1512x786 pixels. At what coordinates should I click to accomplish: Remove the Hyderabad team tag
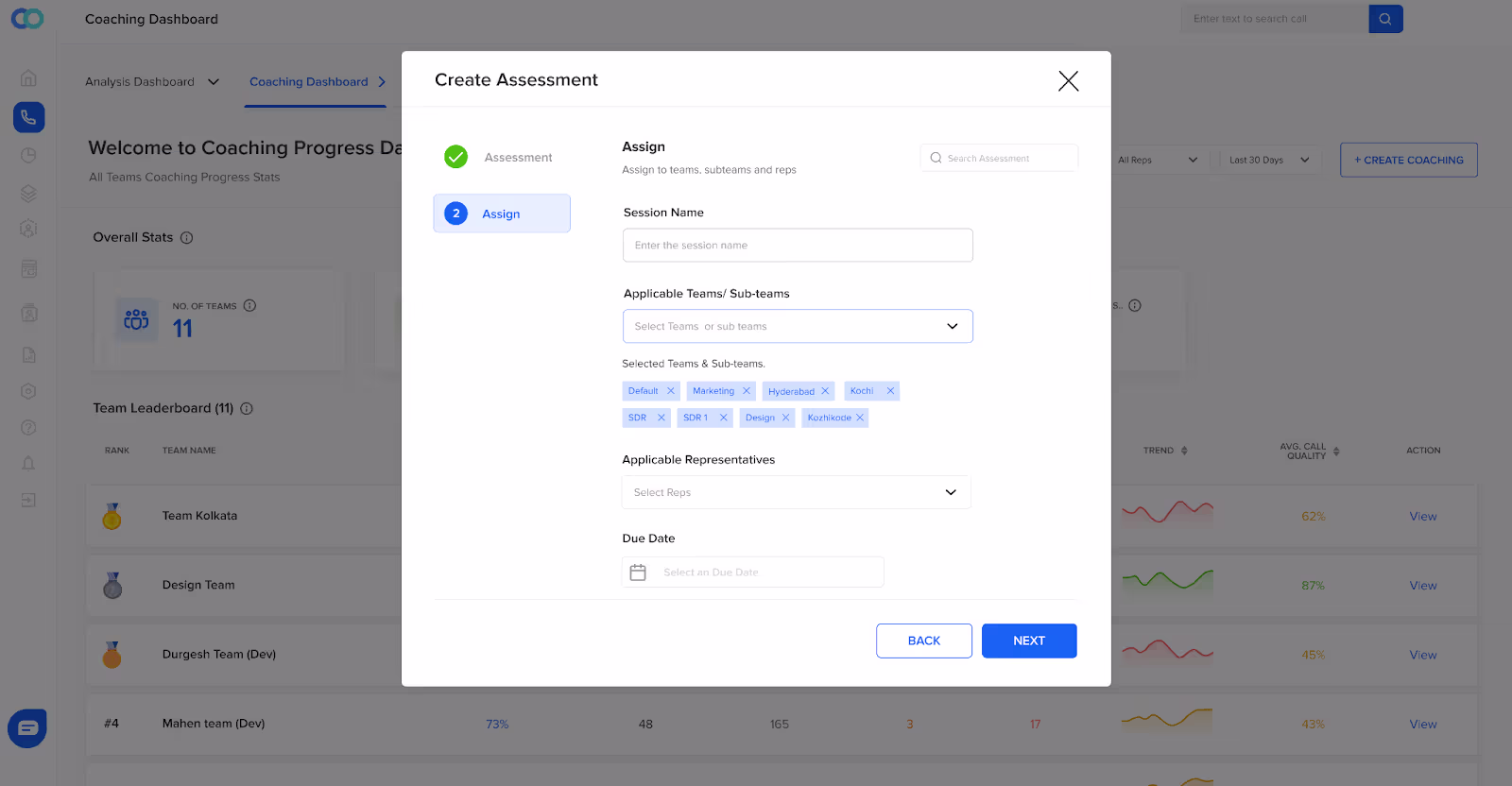[825, 391]
